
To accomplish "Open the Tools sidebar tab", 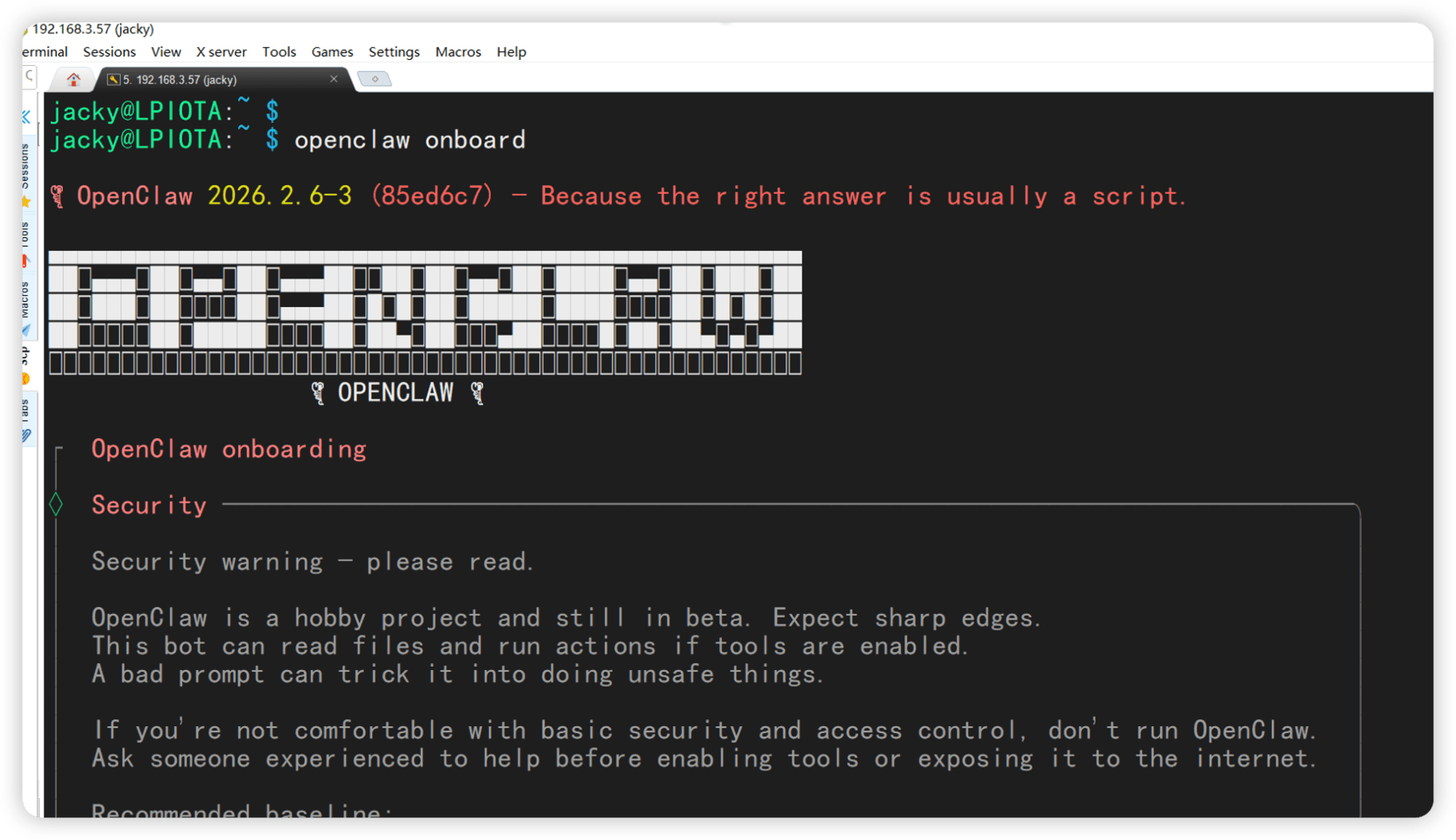I will click(x=25, y=235).
